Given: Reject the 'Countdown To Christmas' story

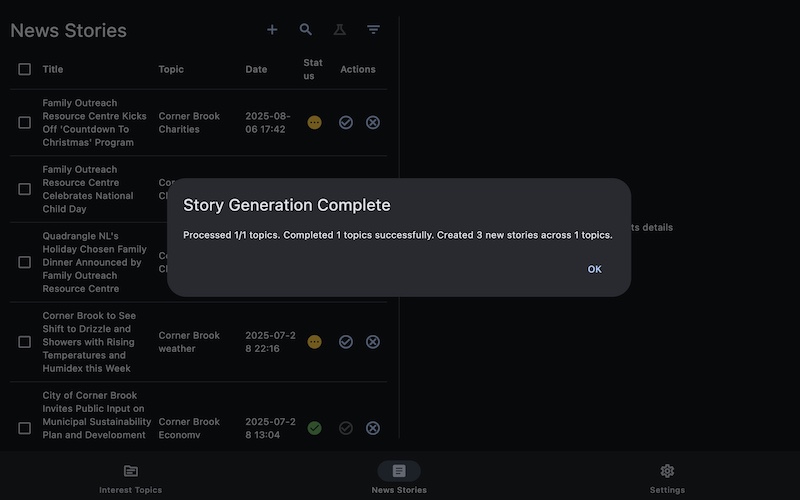Looking at the screenshot, I should pos(373,122).
